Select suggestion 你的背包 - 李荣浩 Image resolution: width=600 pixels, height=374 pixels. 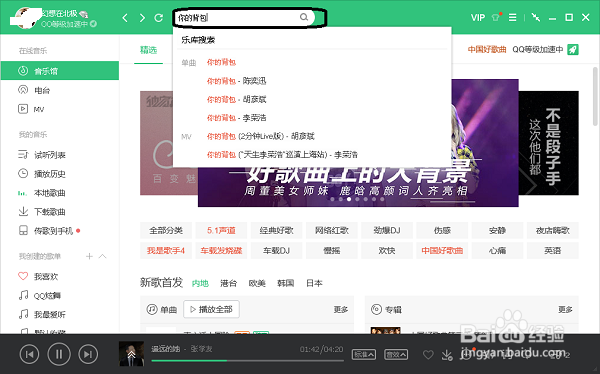click(236, 118)
